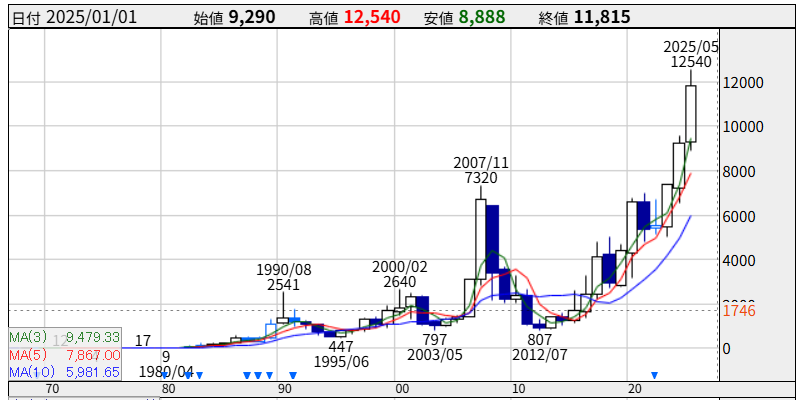Click the date value 2025/01/01 in header
800x400 pixels.
click(92, 17)
